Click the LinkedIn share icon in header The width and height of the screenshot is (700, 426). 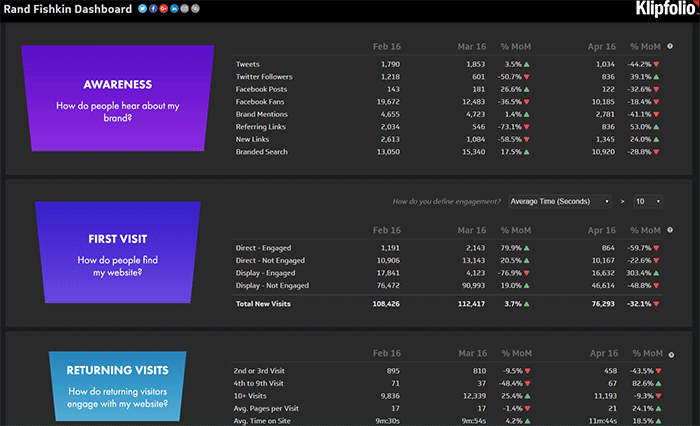click(x=174, y=9)
